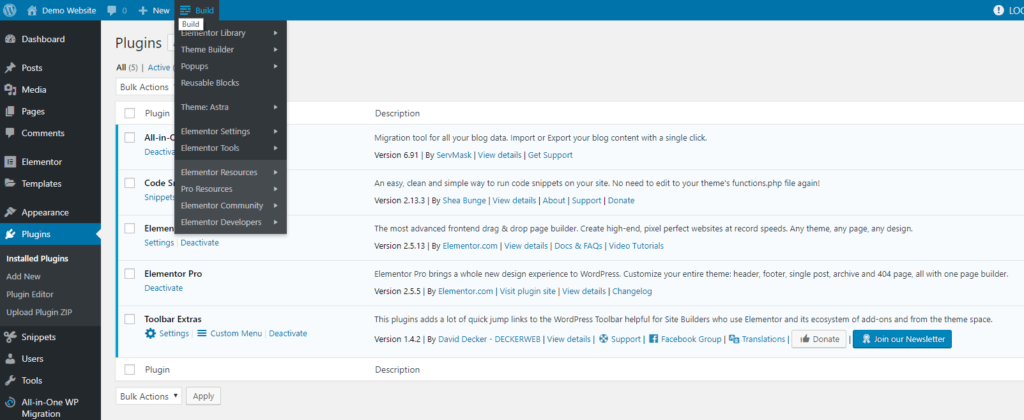The height and width of the screenshot is (420, 1024).
Task: Click the Plugins plug icon
Action: click(10, 234)
